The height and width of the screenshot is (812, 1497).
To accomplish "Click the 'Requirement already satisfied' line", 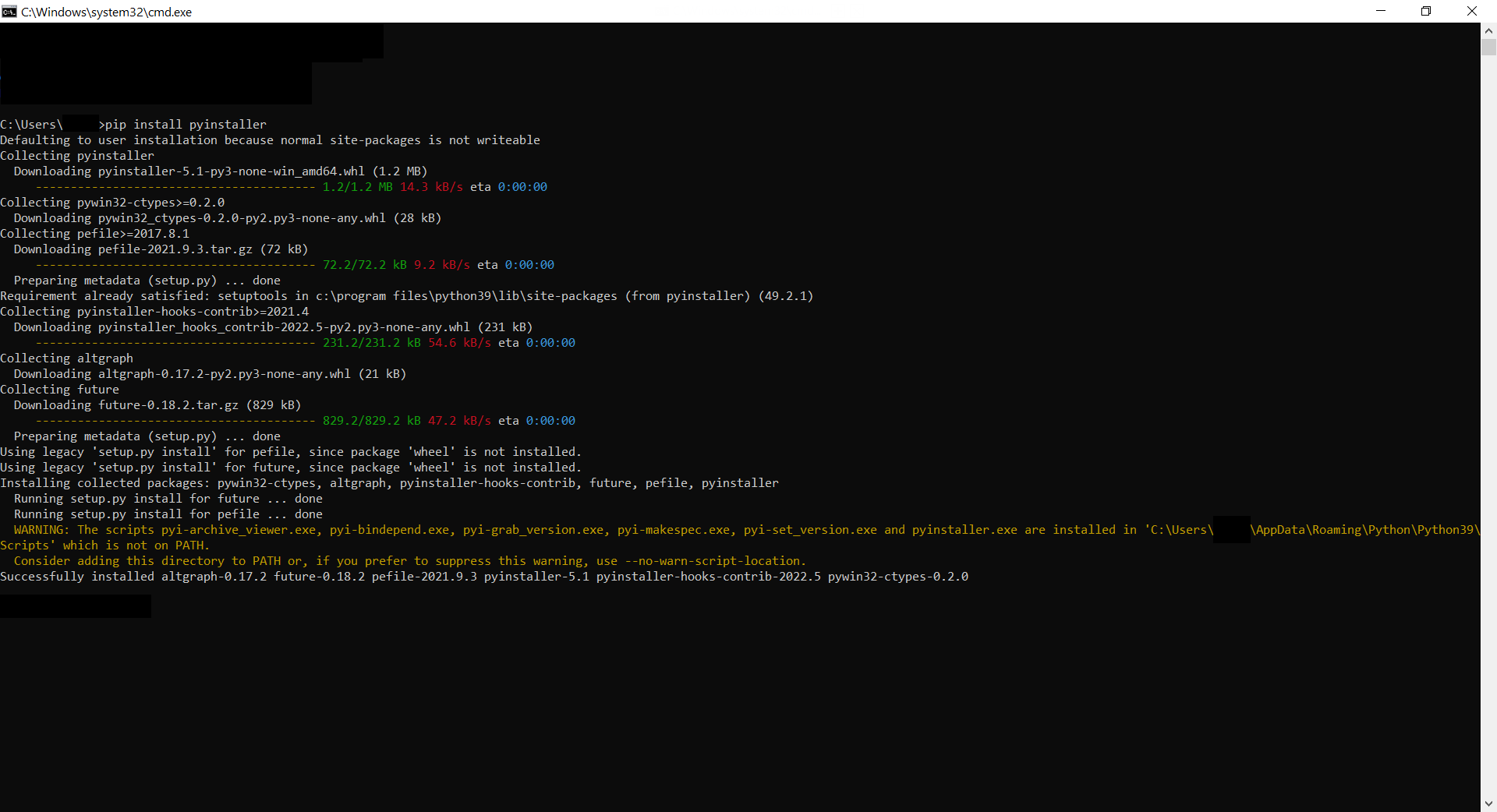I will click(x=405, y=296).
